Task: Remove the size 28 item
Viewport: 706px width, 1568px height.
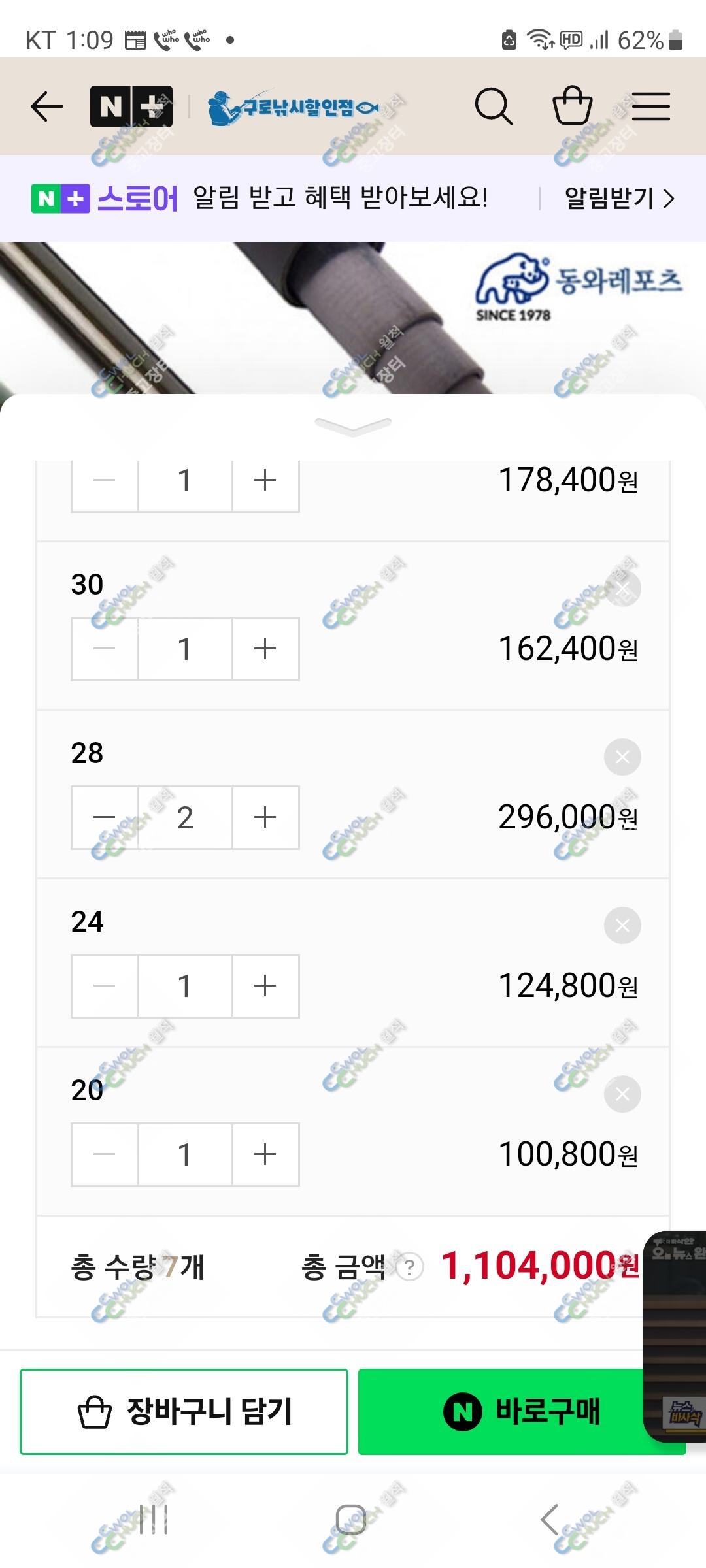Action: coord(622,757)
